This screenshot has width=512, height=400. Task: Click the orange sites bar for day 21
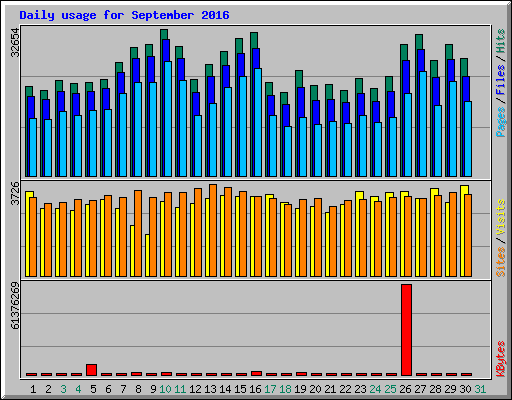(x=333, y=242)
